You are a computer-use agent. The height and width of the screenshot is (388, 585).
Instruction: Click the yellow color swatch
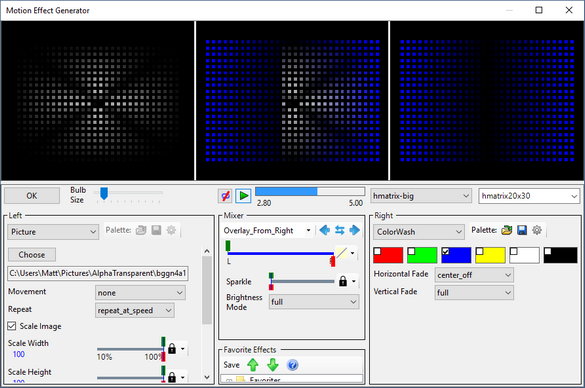pyautogui.click(x=490, y=255)
